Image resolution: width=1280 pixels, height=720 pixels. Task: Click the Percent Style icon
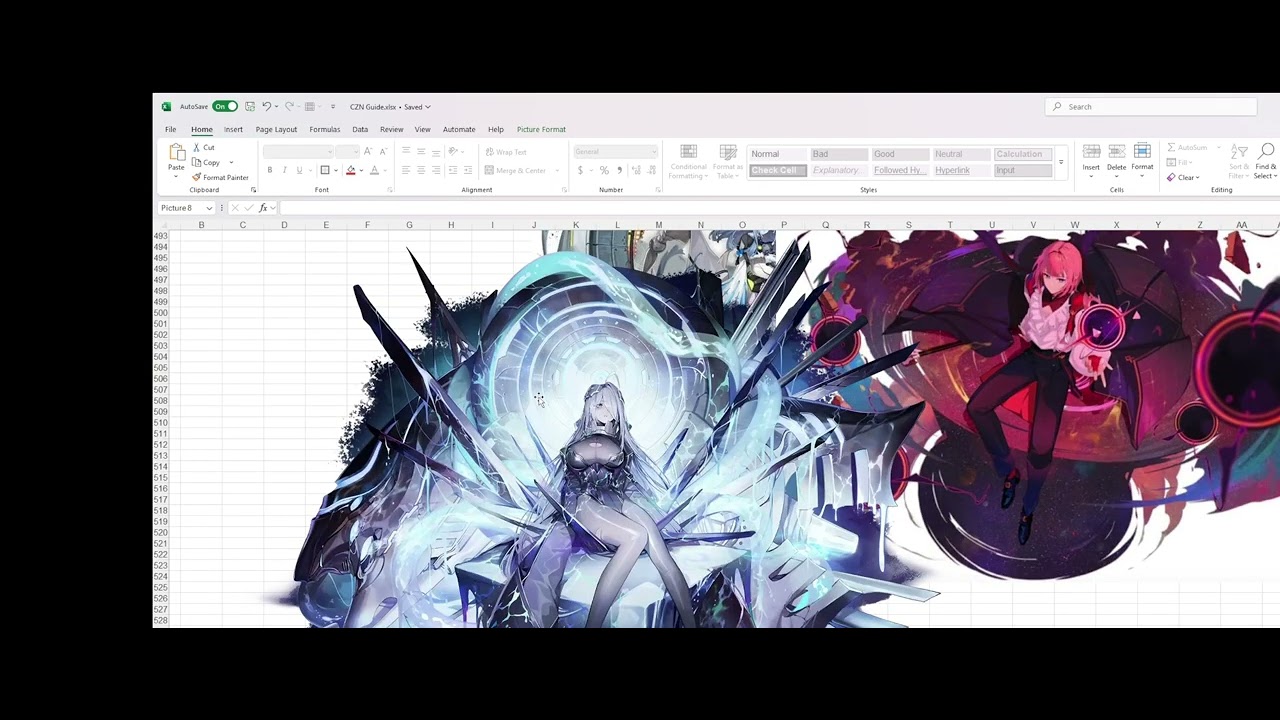tap(604, 171)
